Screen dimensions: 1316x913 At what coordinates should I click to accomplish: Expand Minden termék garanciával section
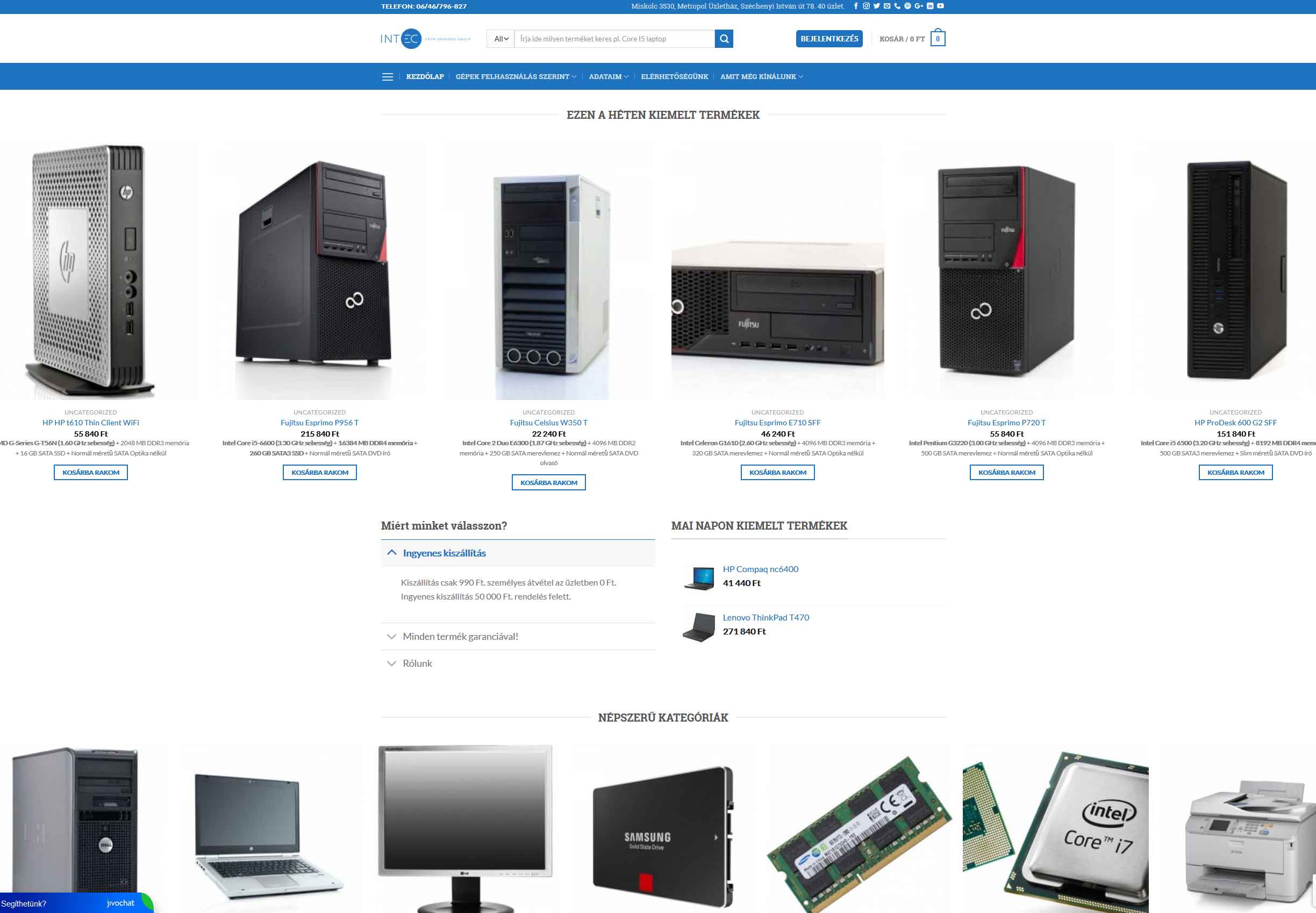click(x=518, y=637)
